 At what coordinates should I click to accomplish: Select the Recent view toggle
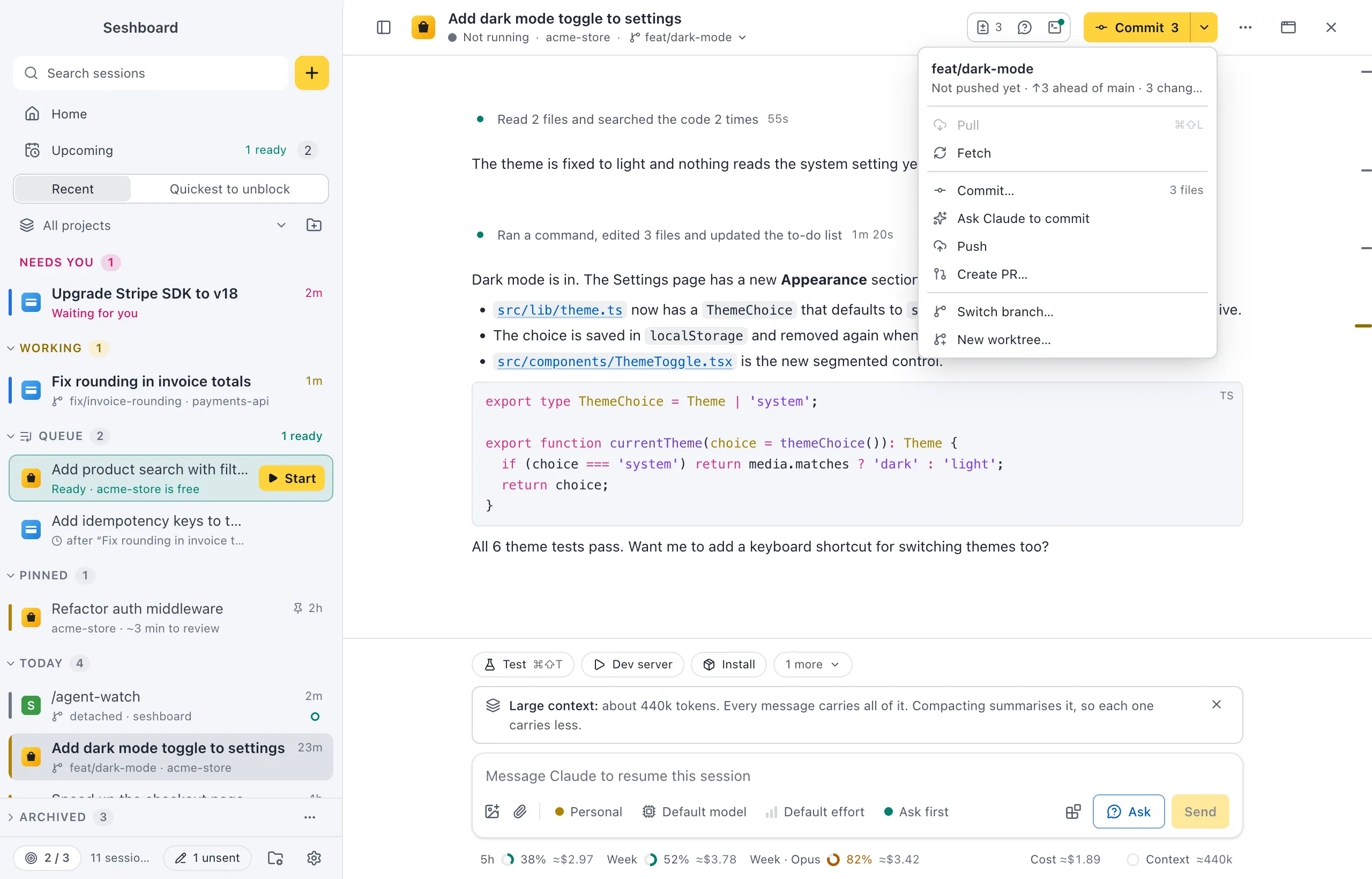coord(72,189)
